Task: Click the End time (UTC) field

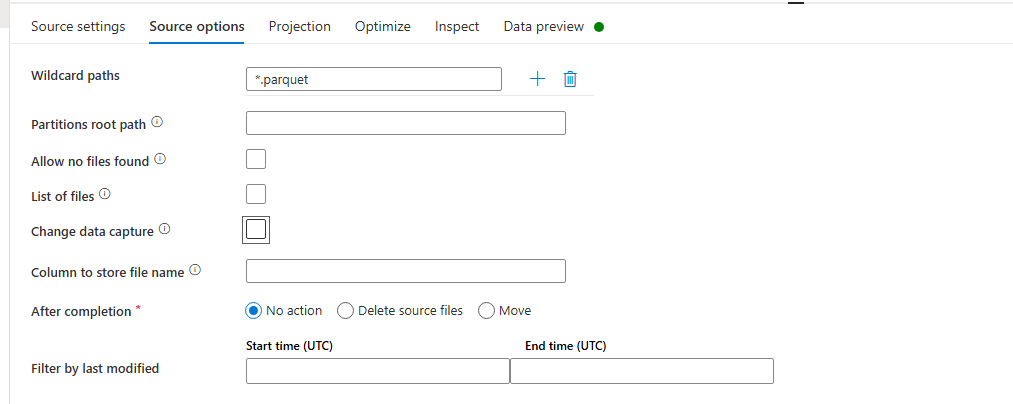Action: pos(641,371)
